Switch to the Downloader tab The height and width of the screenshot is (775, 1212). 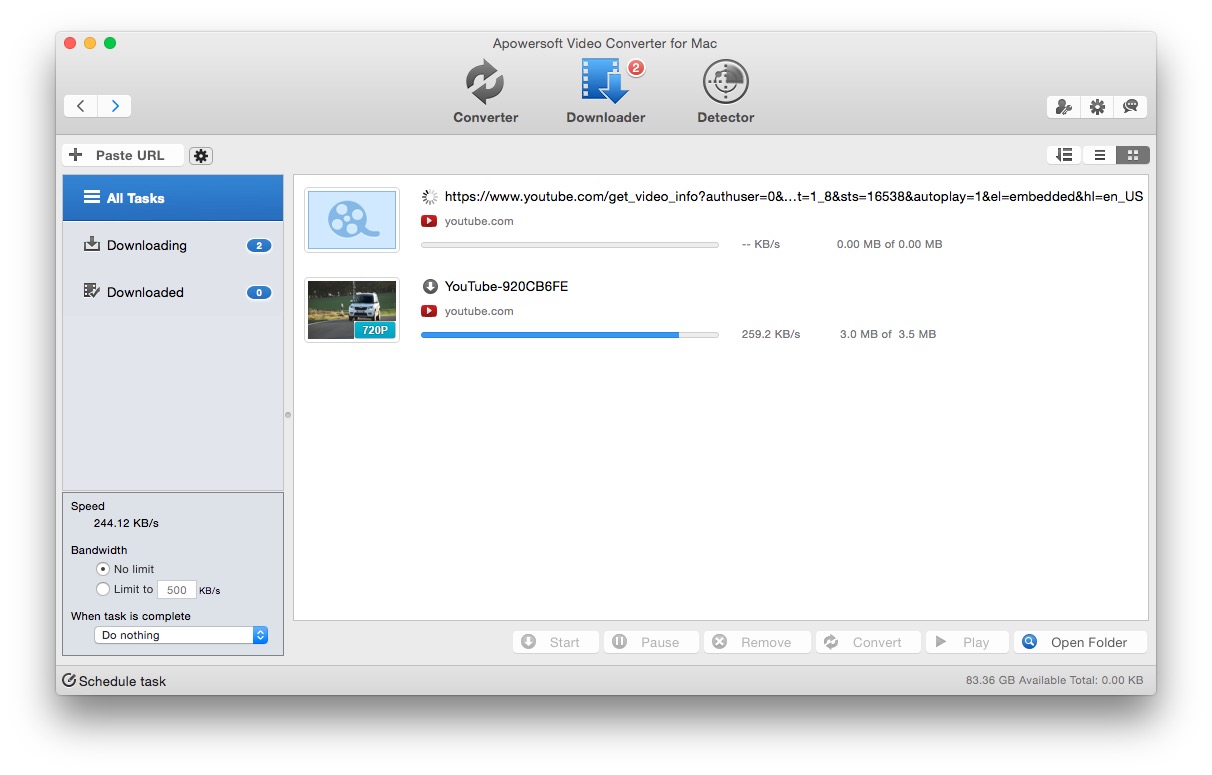point(606,92)
